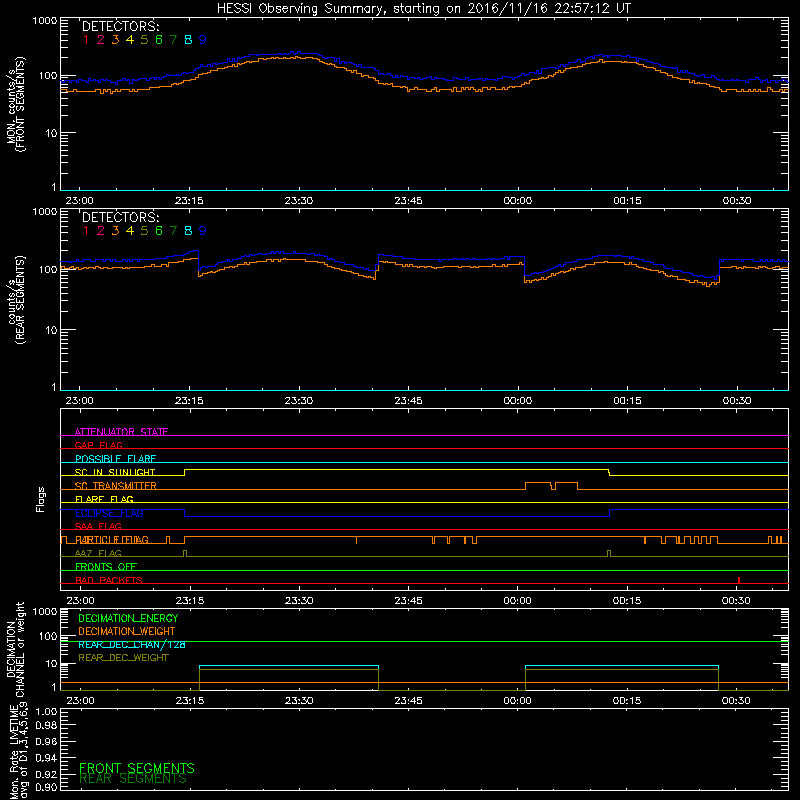Click 00:00 tick label under front segments plot

point(517,201)
